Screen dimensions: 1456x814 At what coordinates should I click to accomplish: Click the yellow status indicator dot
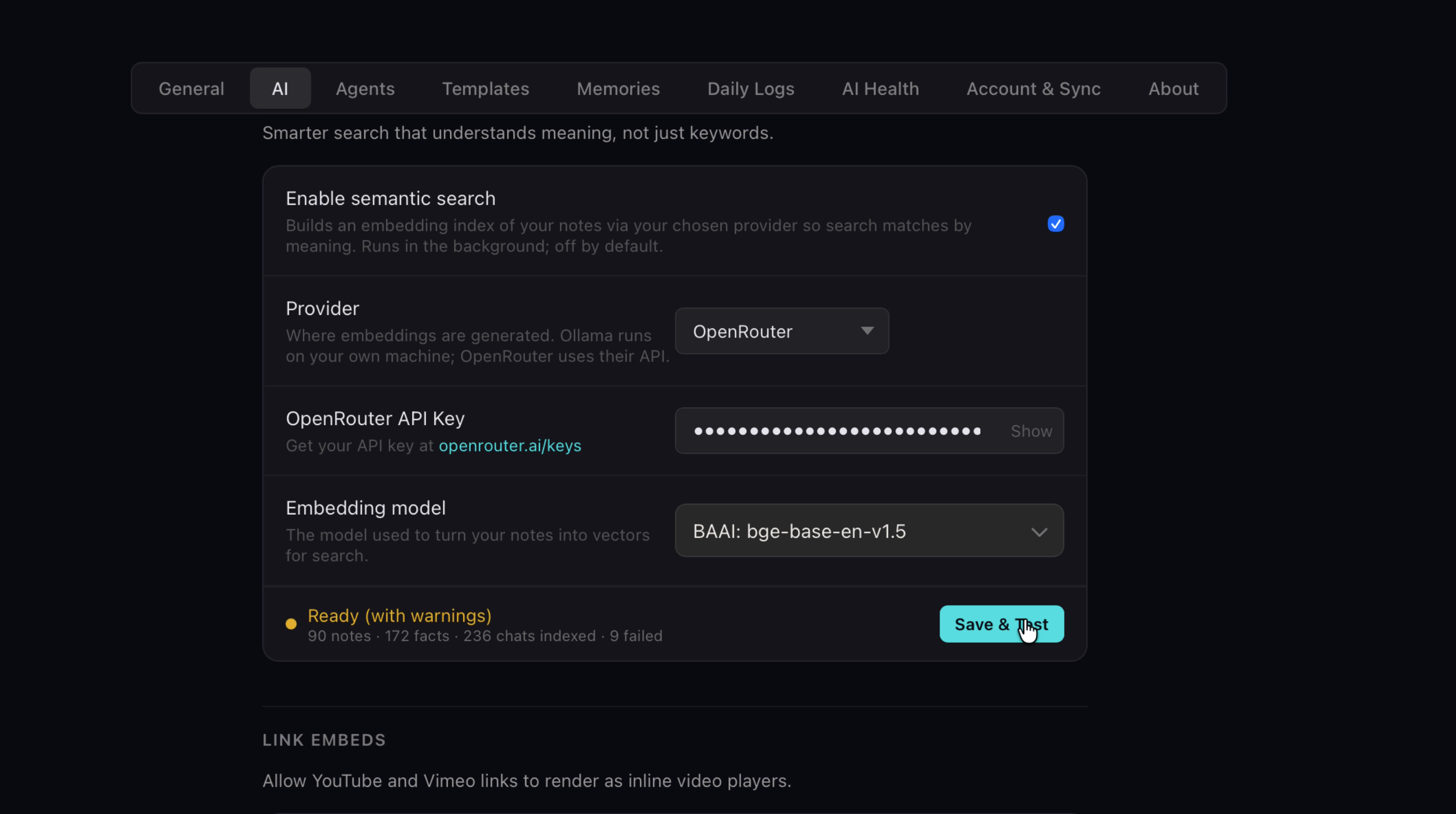tap(291, 624)
